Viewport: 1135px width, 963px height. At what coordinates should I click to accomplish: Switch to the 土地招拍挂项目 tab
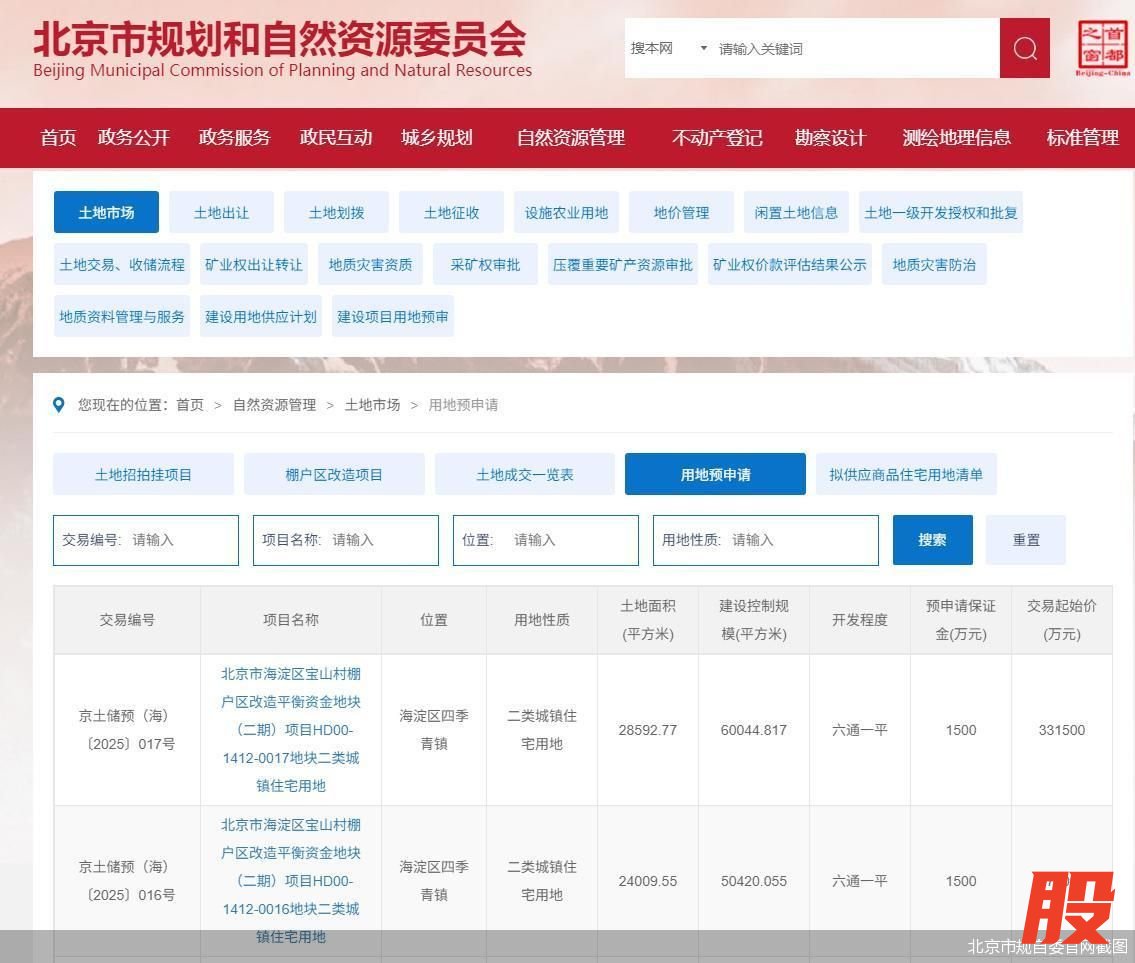143,474
